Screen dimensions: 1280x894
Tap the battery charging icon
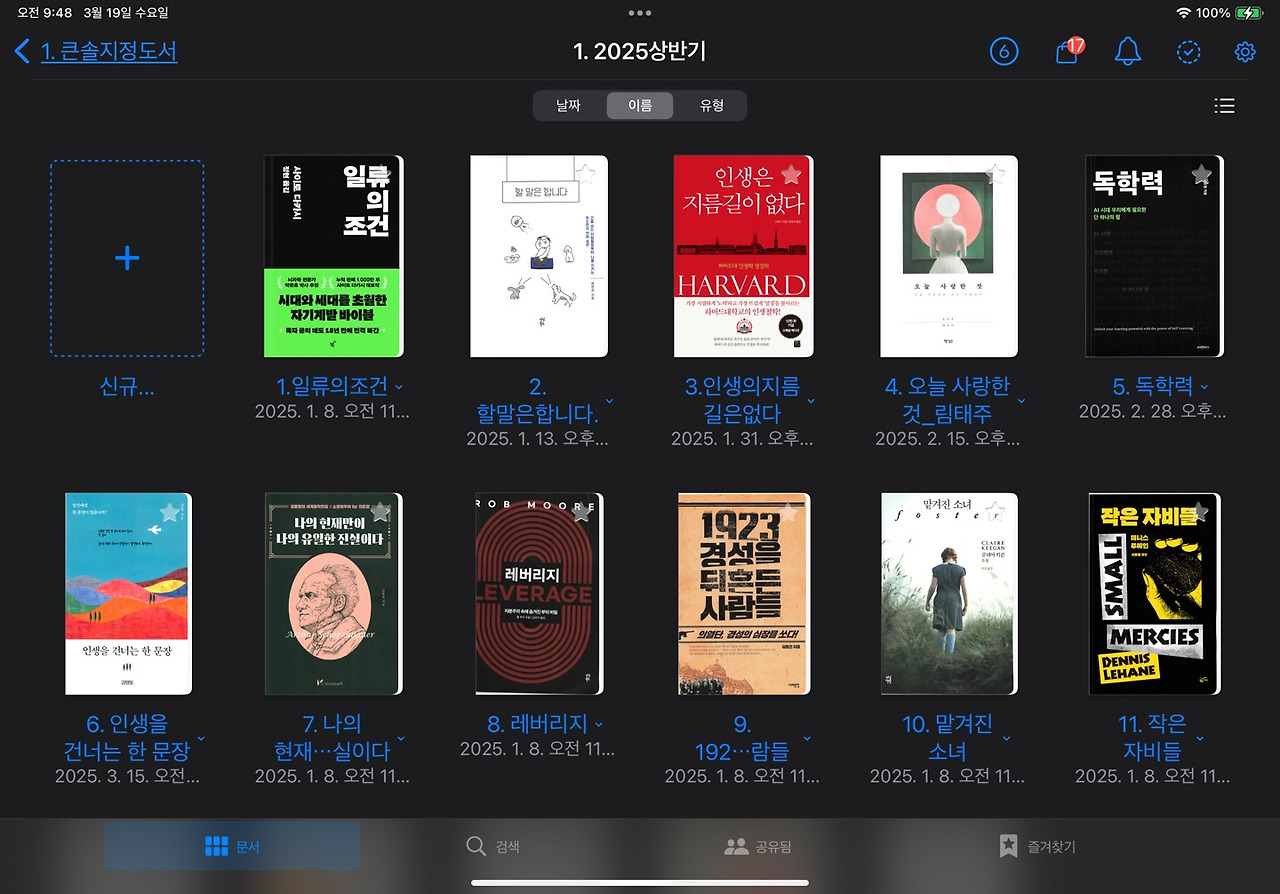(1249, 13)
